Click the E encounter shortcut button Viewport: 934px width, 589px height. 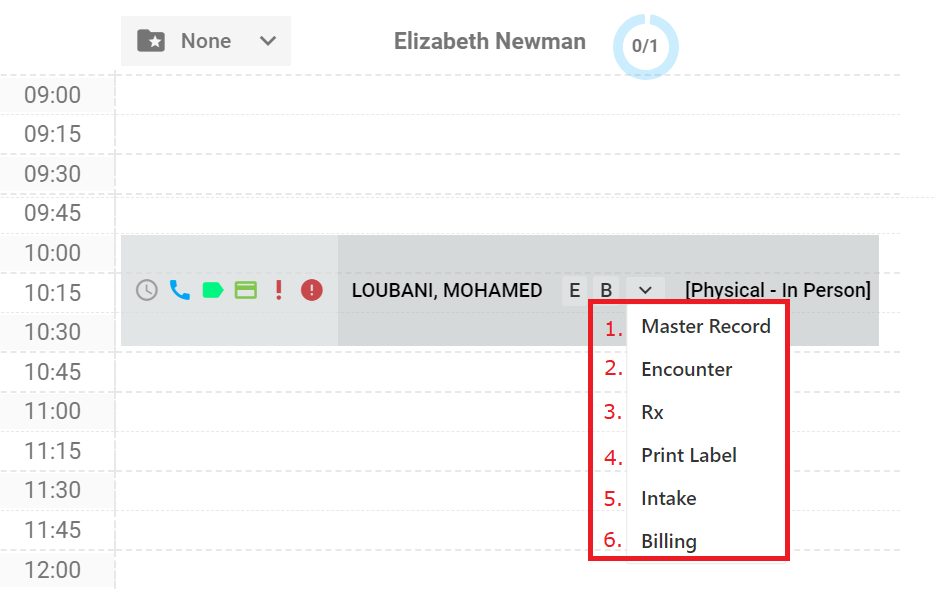[x=574, y=291]
